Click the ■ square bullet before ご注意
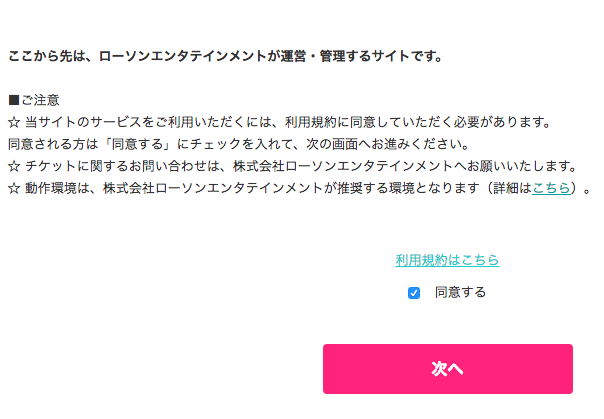This screenshot has width=604, height=419. [x=13, y=100]
